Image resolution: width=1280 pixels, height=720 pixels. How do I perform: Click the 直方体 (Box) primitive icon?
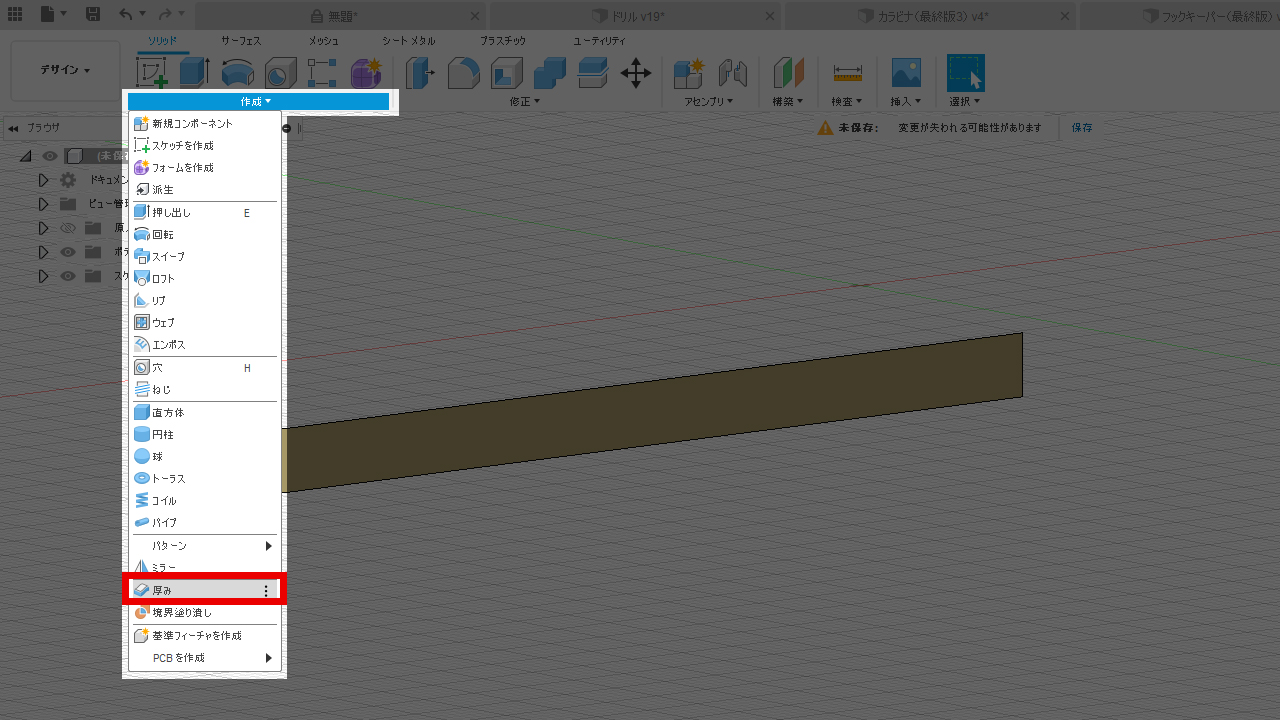142,412
